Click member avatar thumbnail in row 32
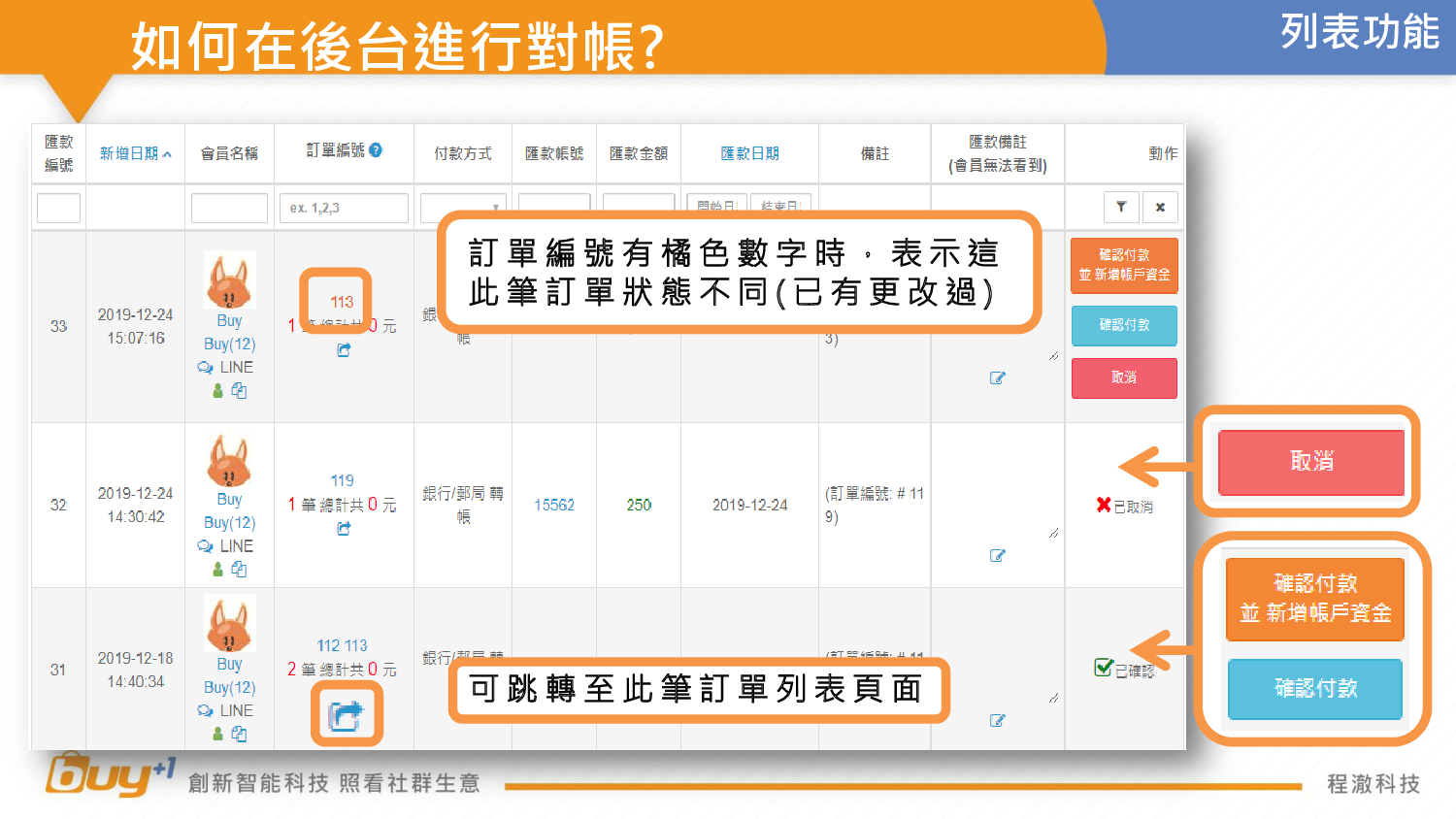Image resolution: width=1456 pixels, height=819 pixels. point(229,461)
